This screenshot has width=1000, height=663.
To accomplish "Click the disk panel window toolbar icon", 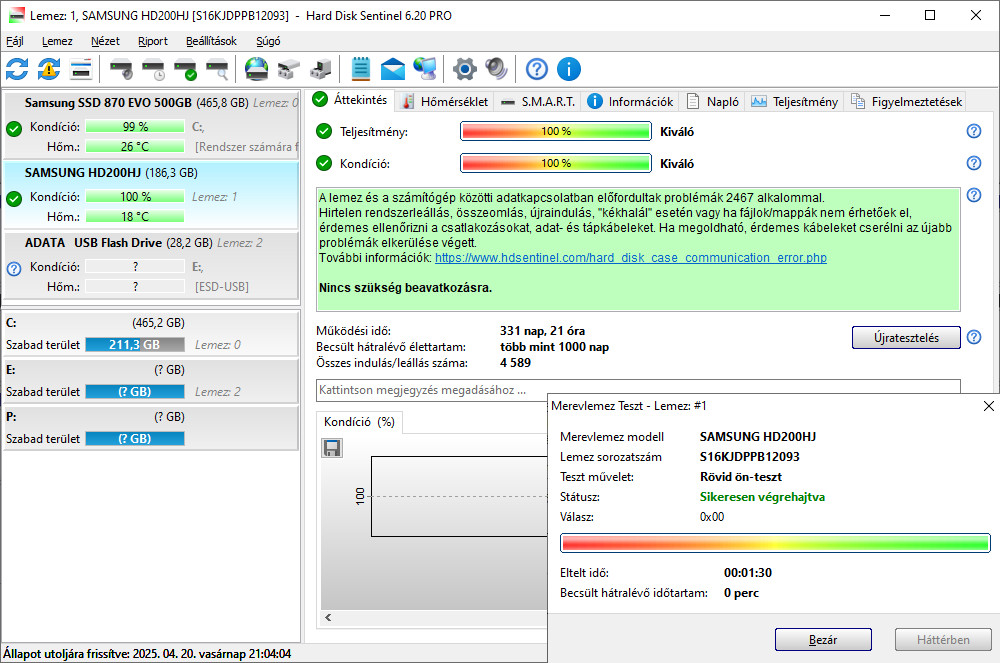I will 81,69.
